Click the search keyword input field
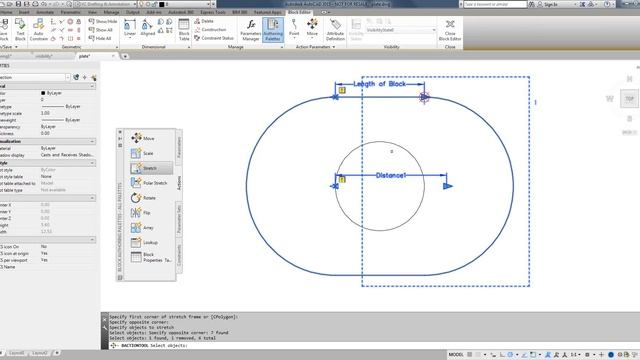This screenshot has width=640, height=360. tap(495, 4)
